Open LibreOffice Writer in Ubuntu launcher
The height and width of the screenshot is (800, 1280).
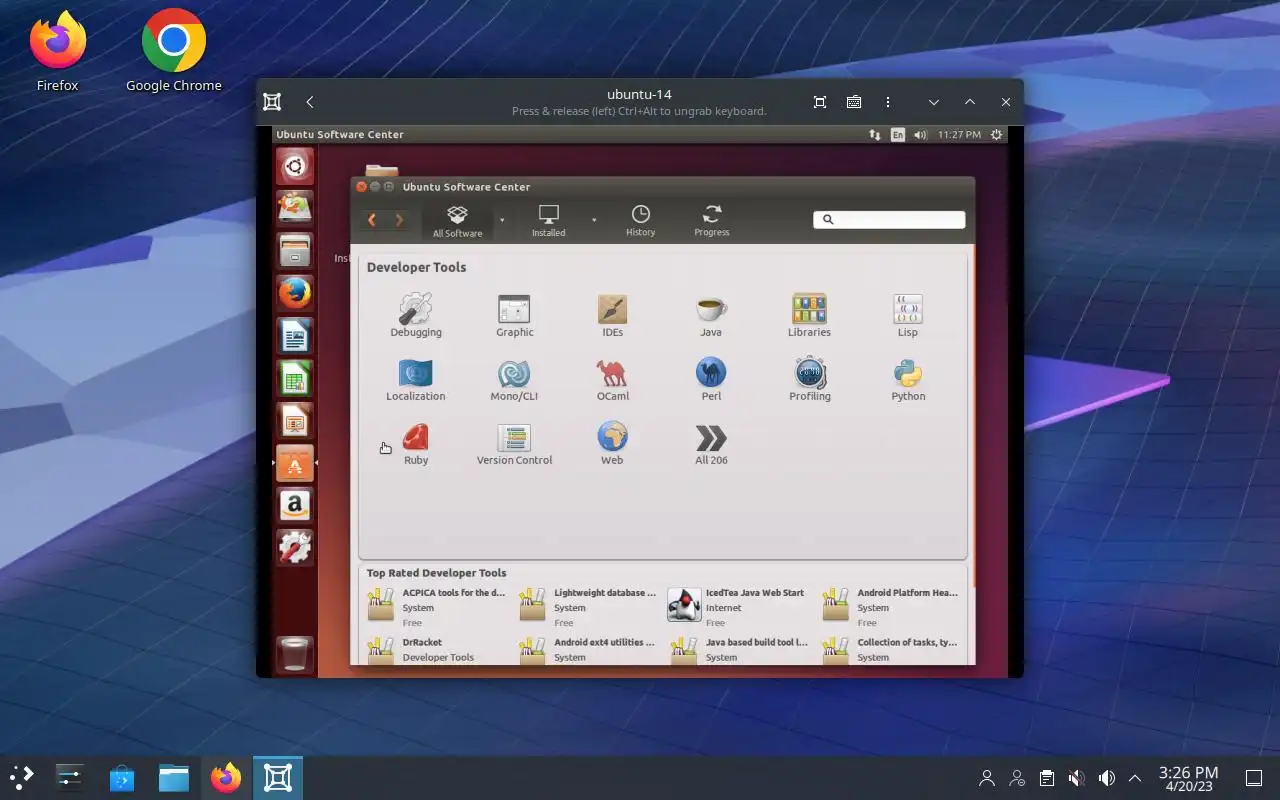(x=295, y=336)
